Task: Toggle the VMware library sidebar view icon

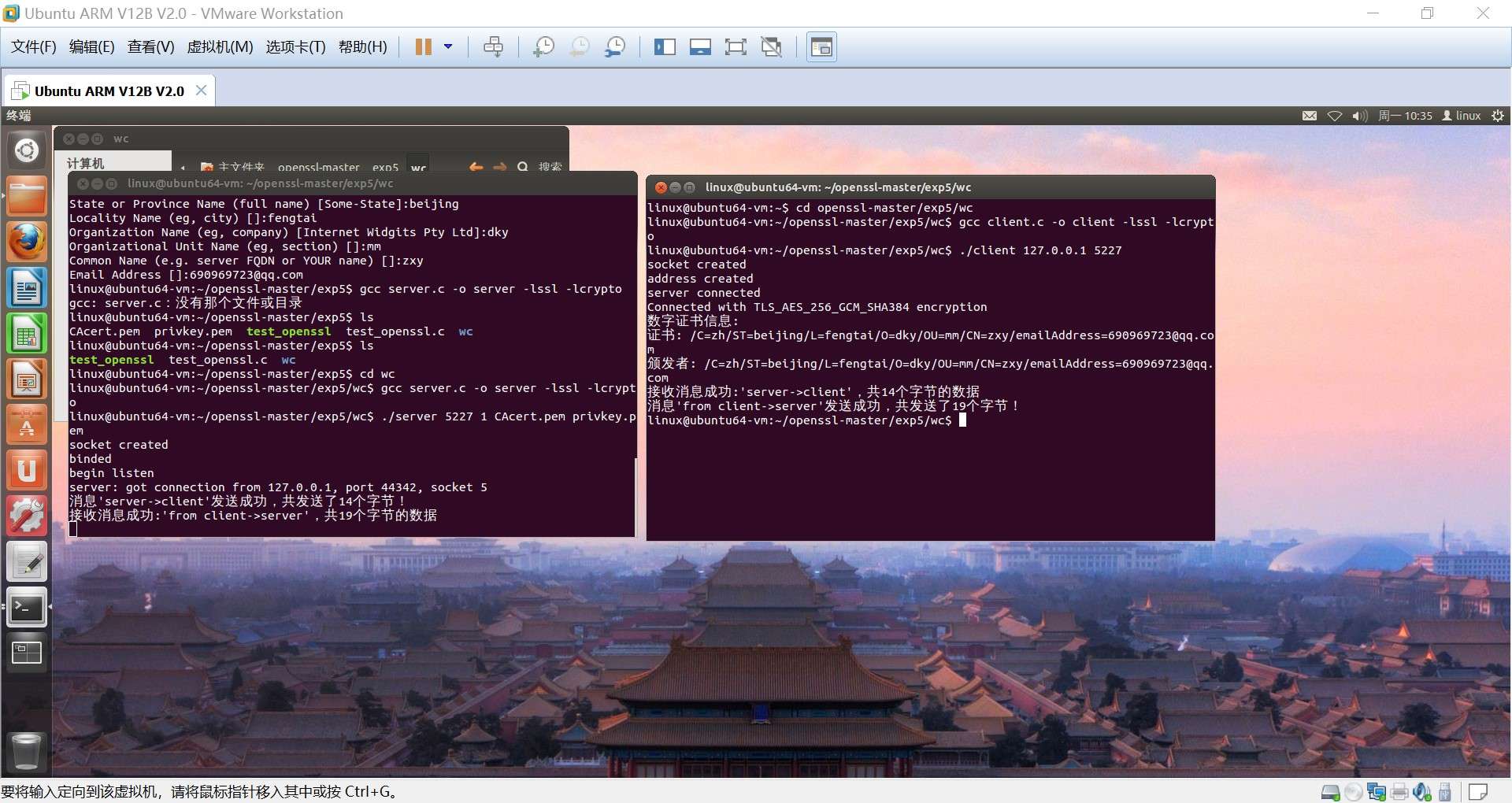Action: click(665, 47)
